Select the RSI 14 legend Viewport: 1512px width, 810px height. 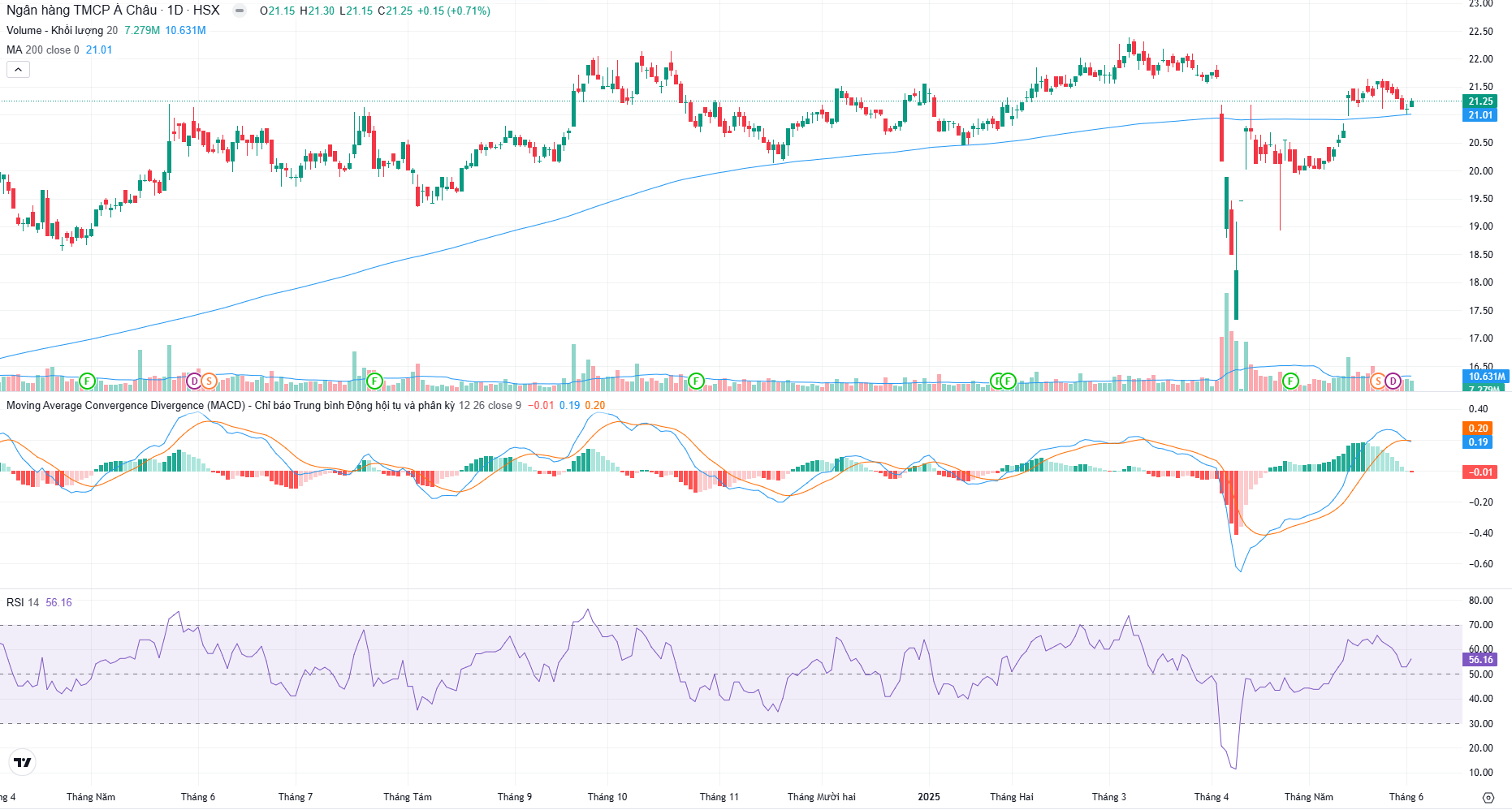23,602
